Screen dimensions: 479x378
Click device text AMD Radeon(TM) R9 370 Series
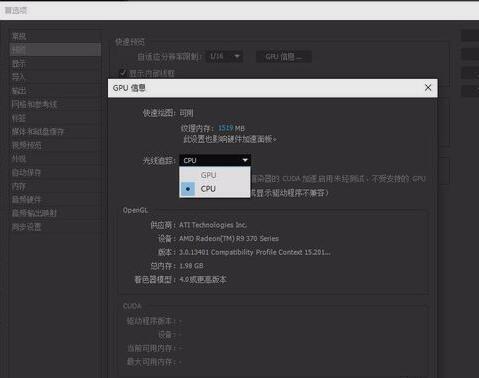click(x=229, y=239)
